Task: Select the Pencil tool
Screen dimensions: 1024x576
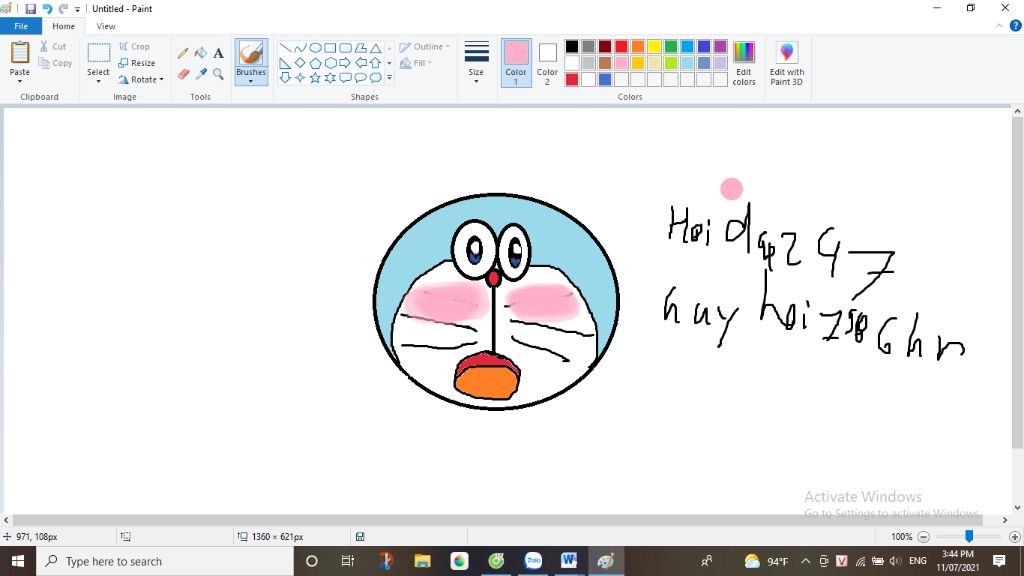Action: point(183,54)
